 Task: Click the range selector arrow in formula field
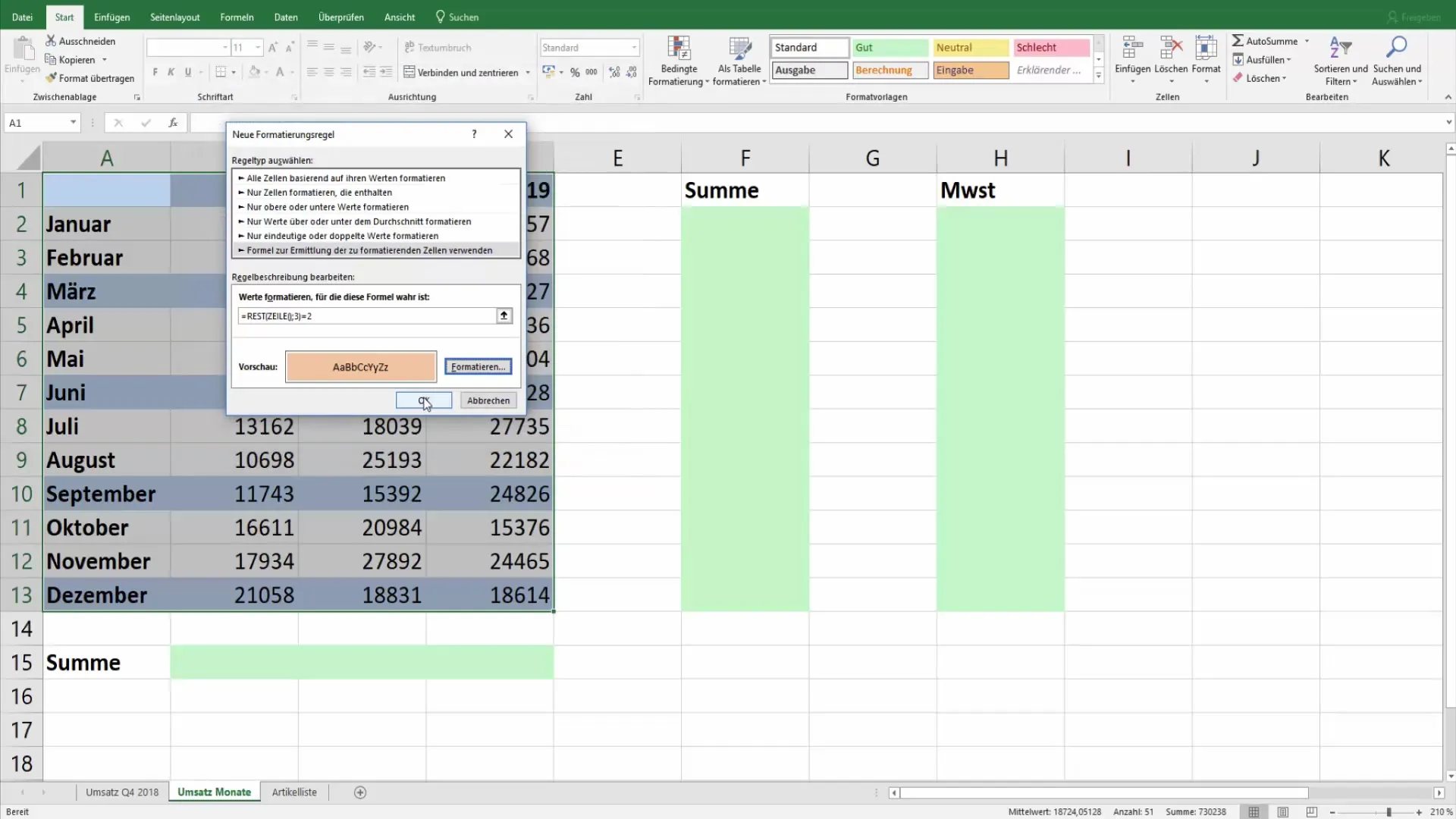coord(504,315)
